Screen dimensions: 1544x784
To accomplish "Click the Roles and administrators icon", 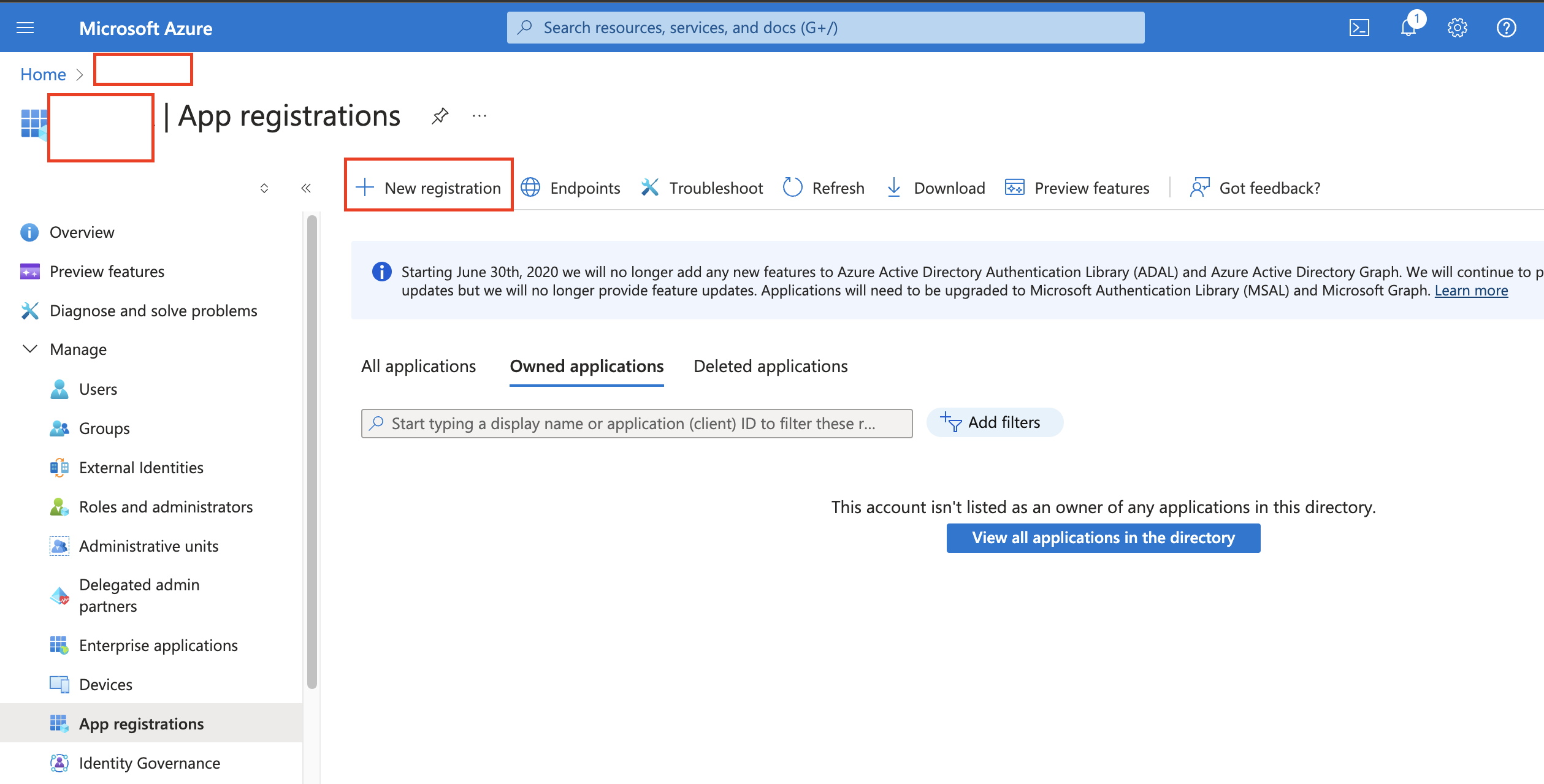I will click(x=59, y=507).
